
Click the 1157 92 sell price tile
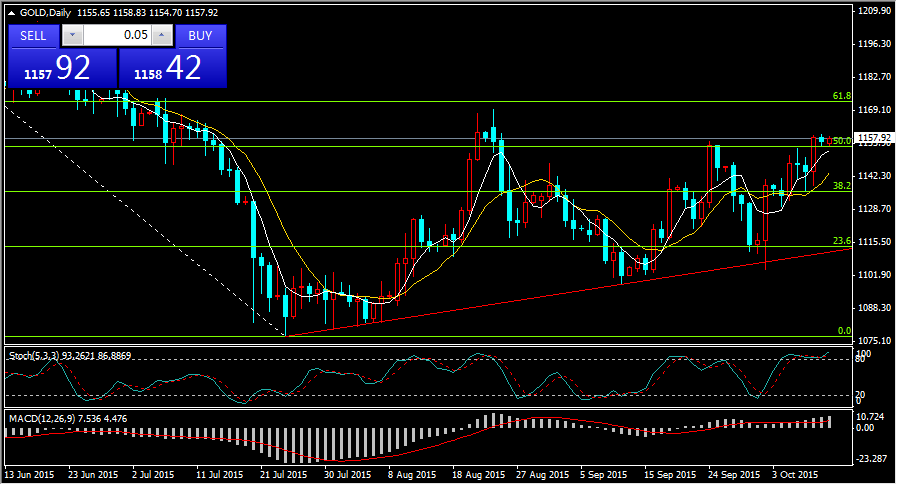61,68
